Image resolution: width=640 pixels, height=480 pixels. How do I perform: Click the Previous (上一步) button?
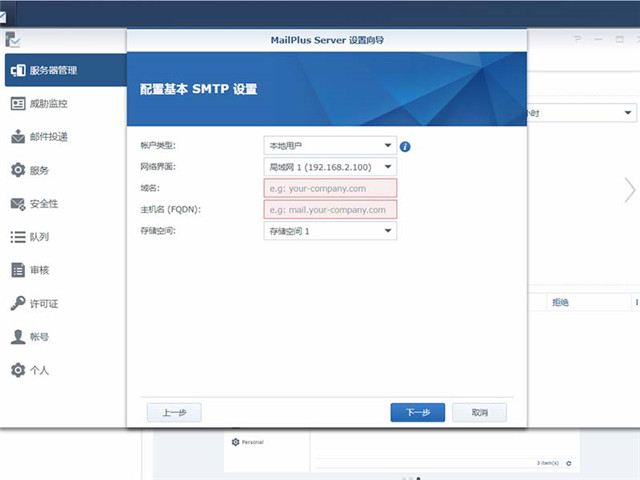pos(174,412)
